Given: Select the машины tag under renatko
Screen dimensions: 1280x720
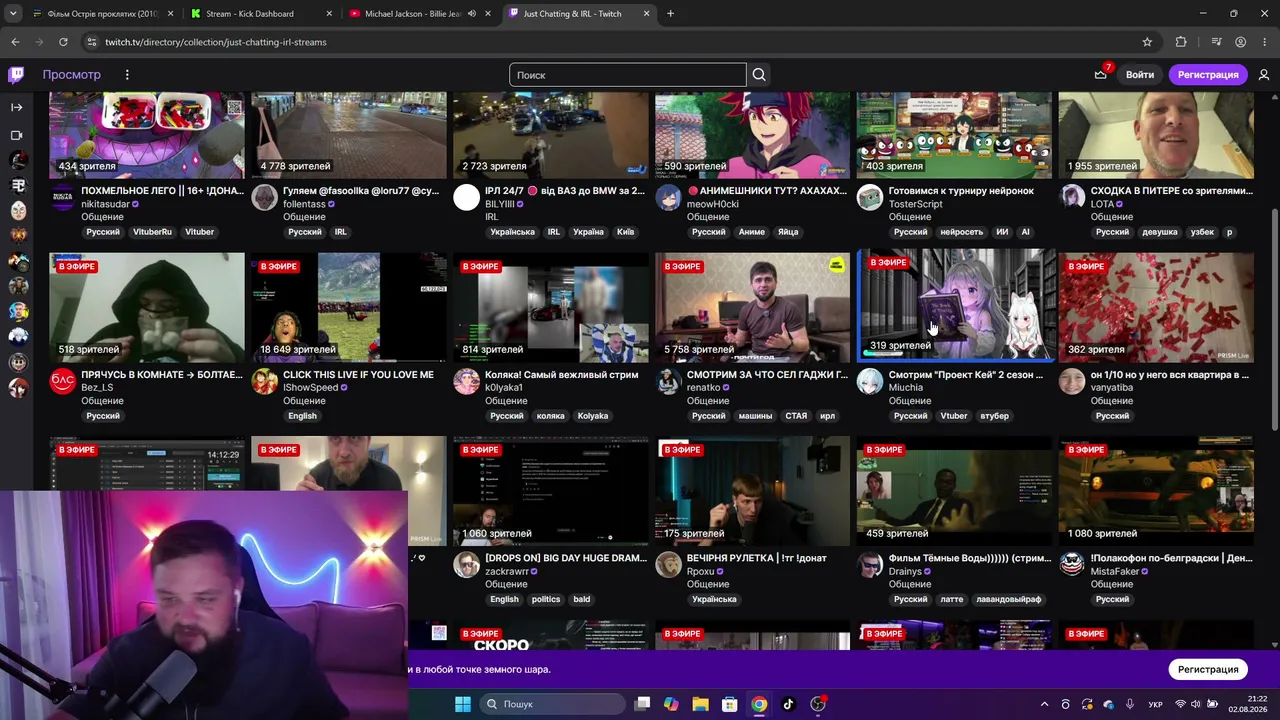Looking at the screenshot, I should (x=756, y=416).
